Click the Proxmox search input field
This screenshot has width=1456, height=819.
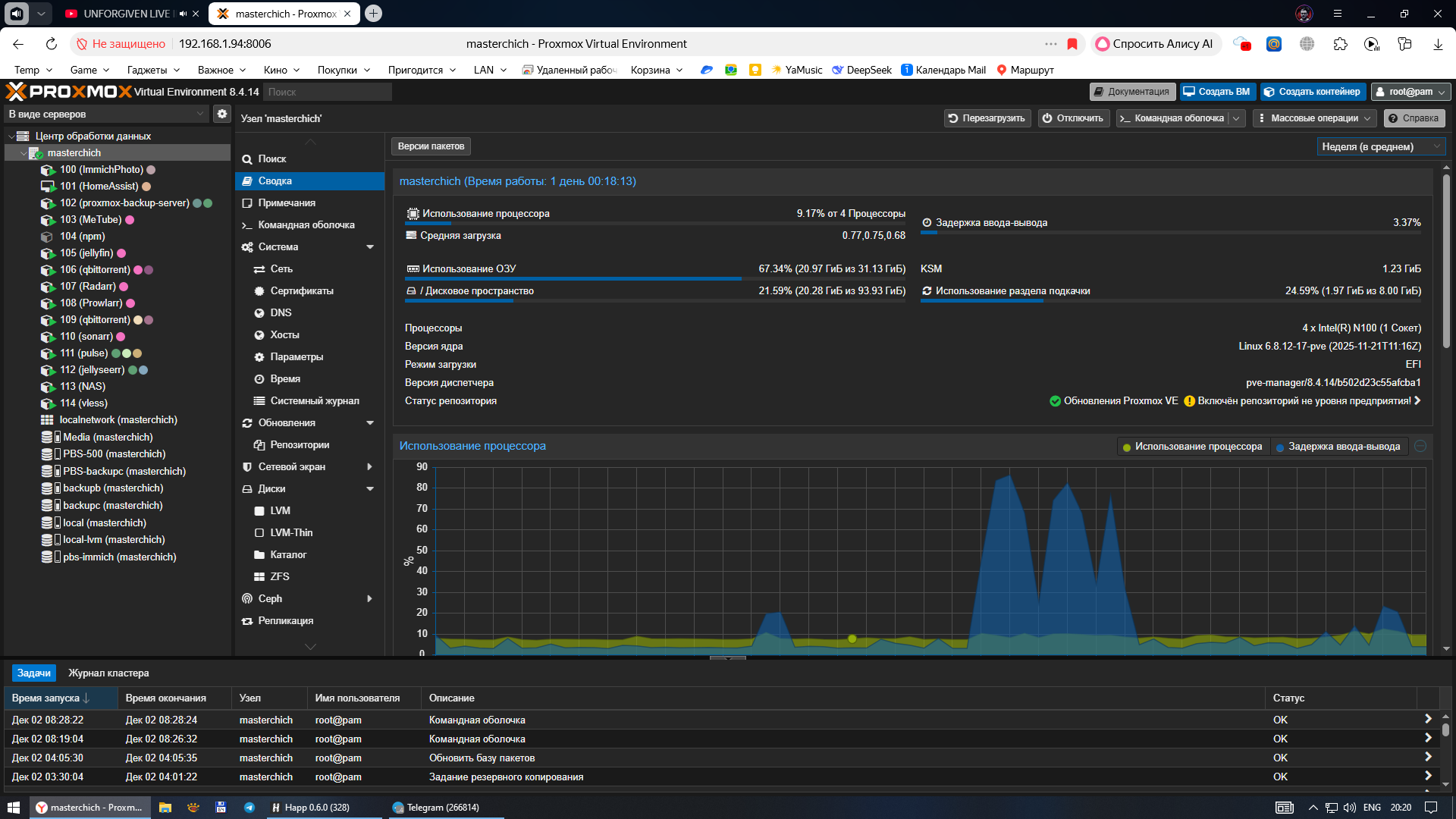(327, 92)
